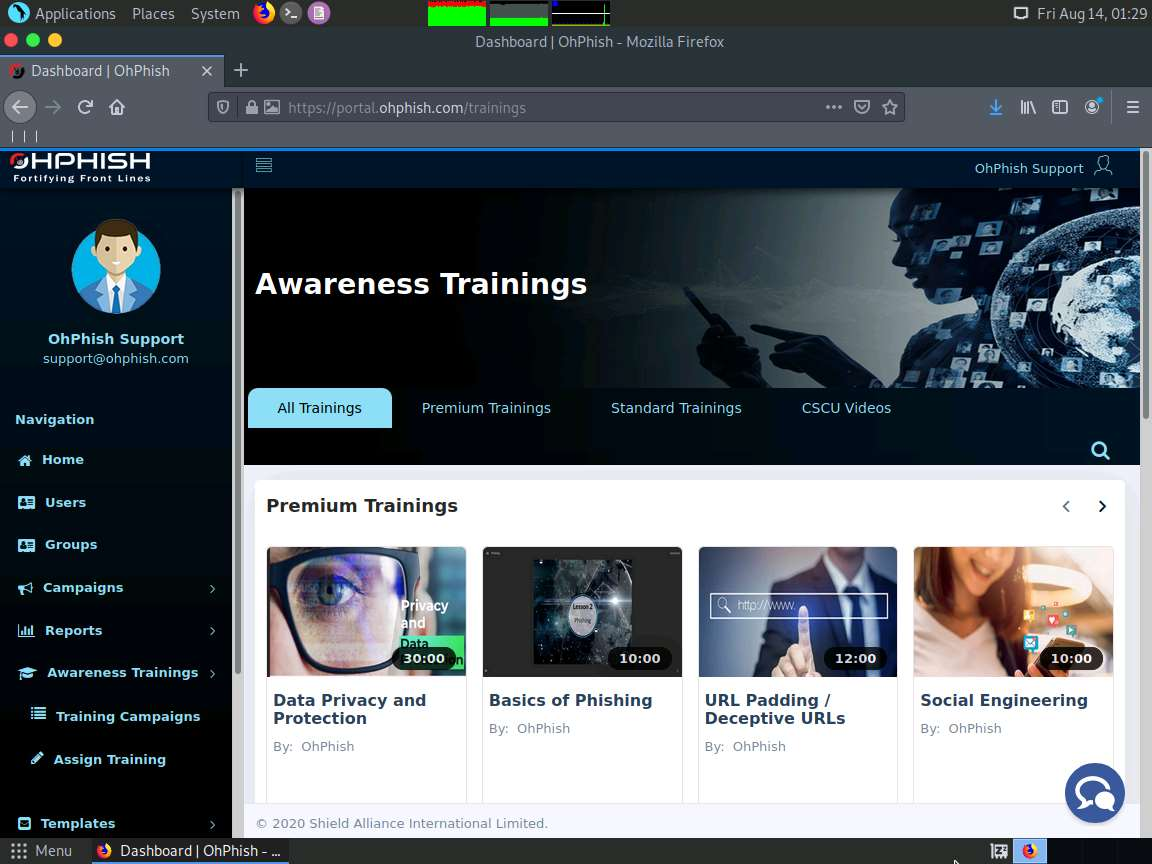The image size is (1152, 864).
Task: Open the Applications menu
Action: click(62, 13)
